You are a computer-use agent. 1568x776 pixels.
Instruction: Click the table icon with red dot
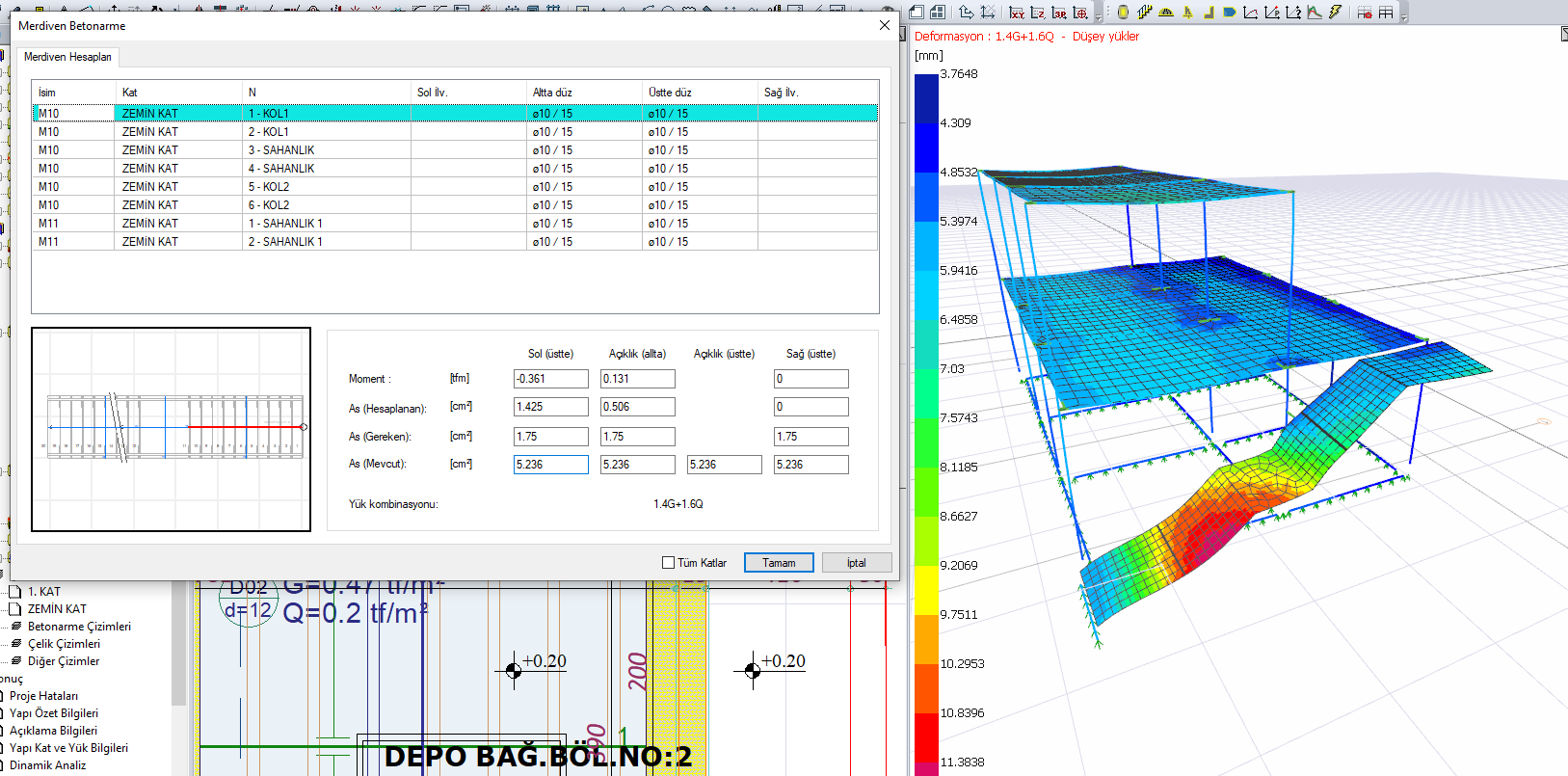coord(1365,13)
